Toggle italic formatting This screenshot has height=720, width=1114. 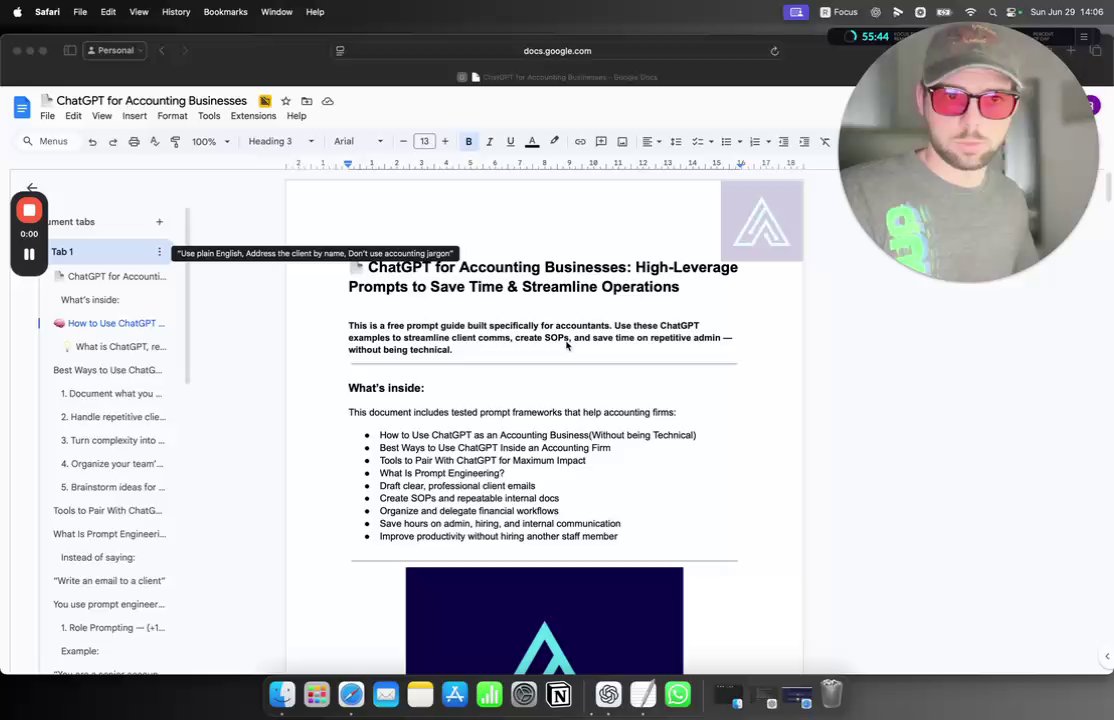[x=490, y=141]
